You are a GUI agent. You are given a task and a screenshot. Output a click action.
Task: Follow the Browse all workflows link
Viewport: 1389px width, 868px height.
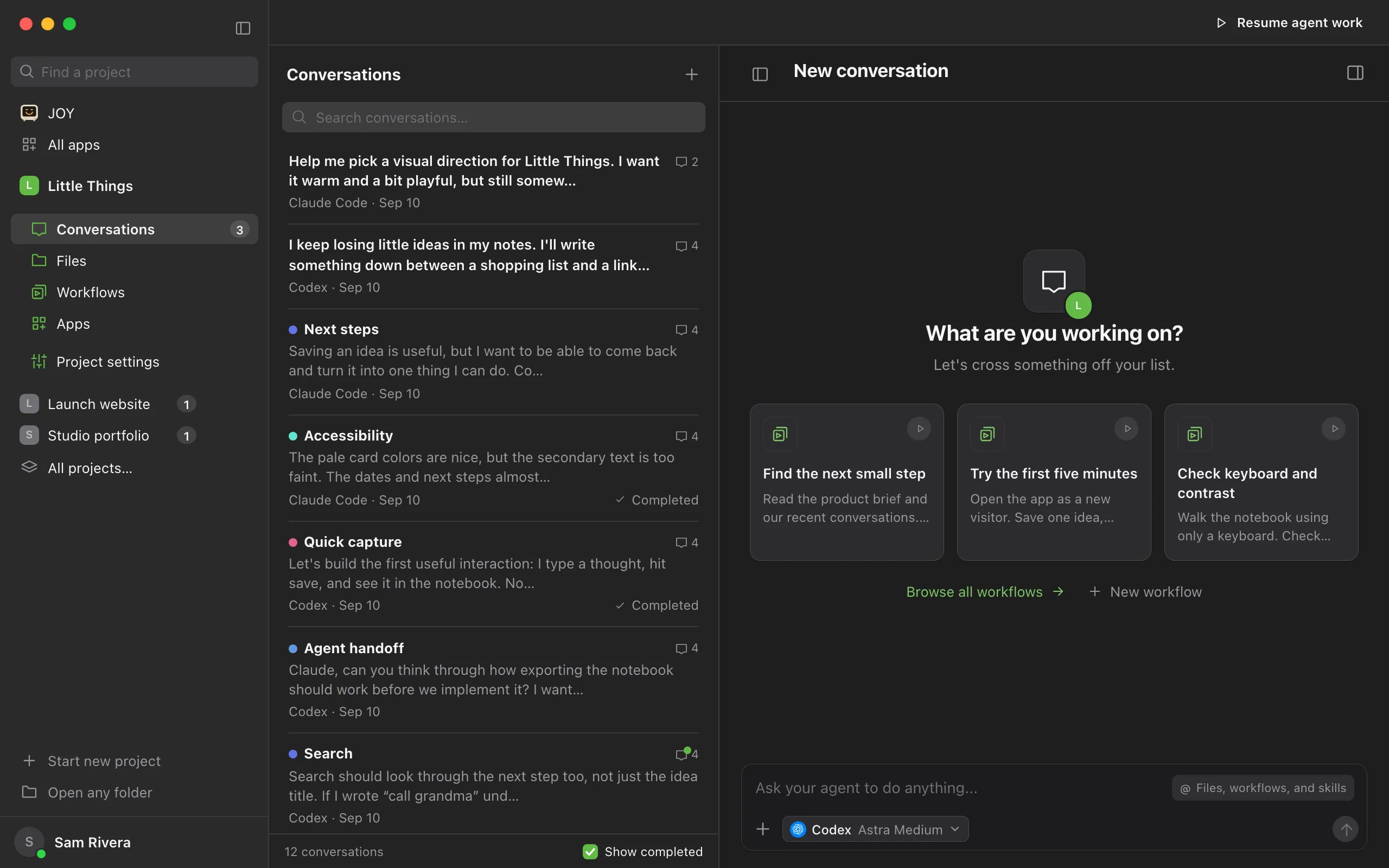coord(984,592)
